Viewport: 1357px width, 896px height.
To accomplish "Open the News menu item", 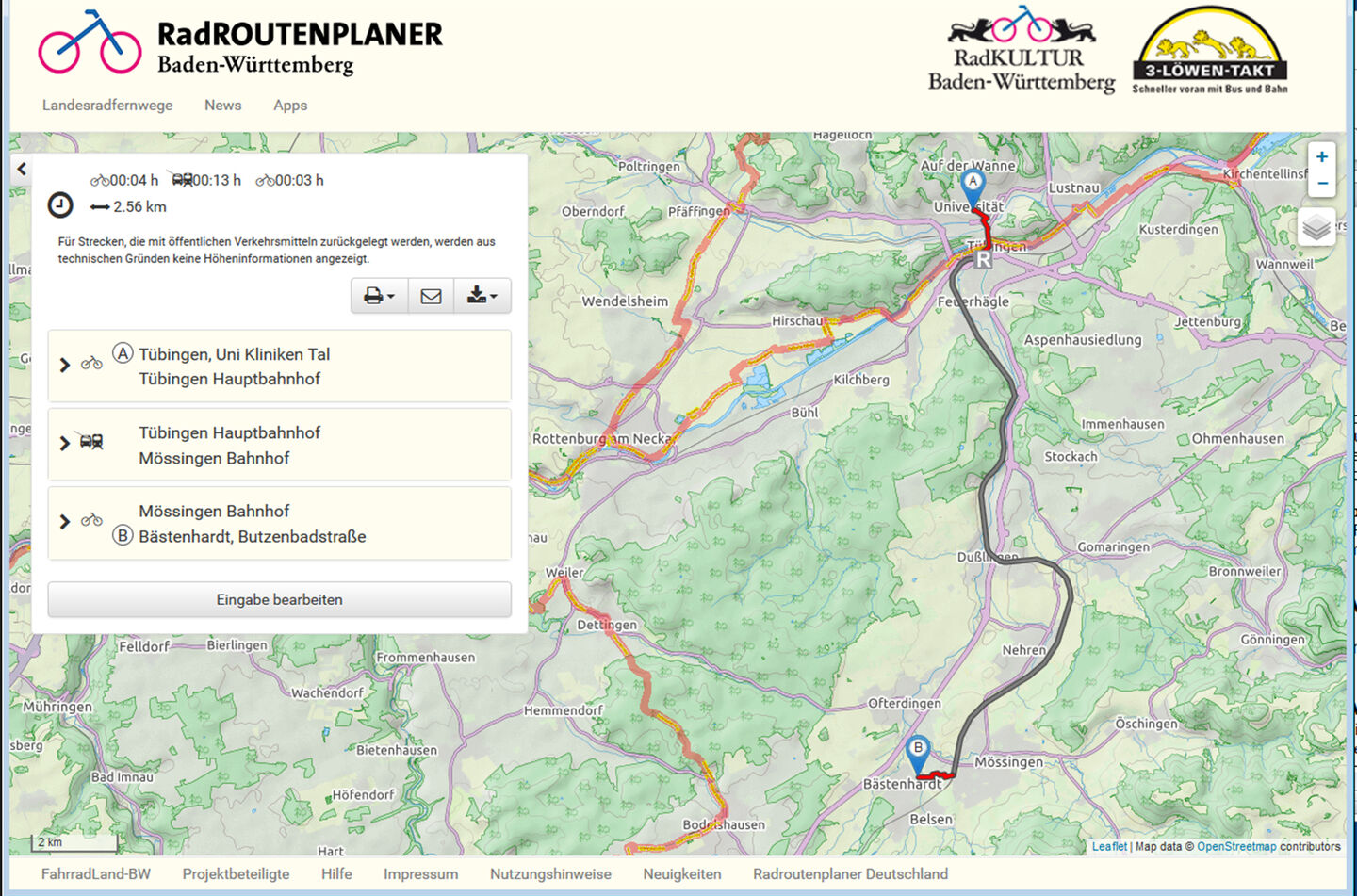I will pyautogui.click(x=223, y=106).
